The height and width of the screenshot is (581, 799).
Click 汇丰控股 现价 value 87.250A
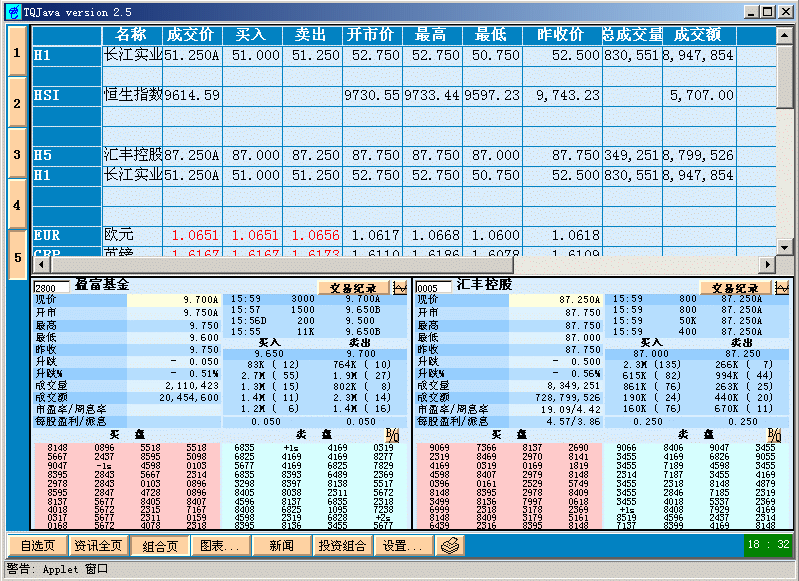pyautogui.click(x=580, y=300)
